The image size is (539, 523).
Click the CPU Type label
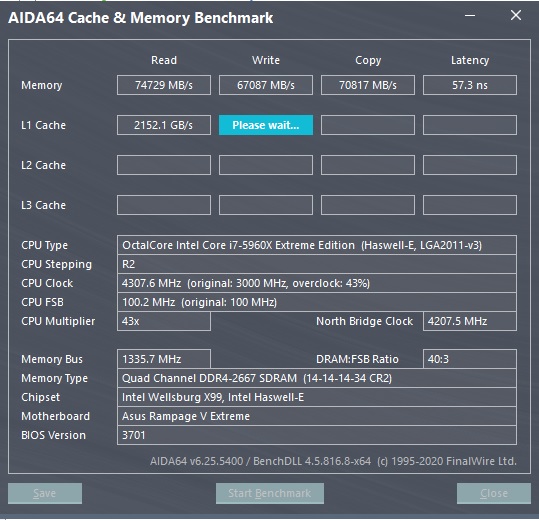tap(44, 246)
